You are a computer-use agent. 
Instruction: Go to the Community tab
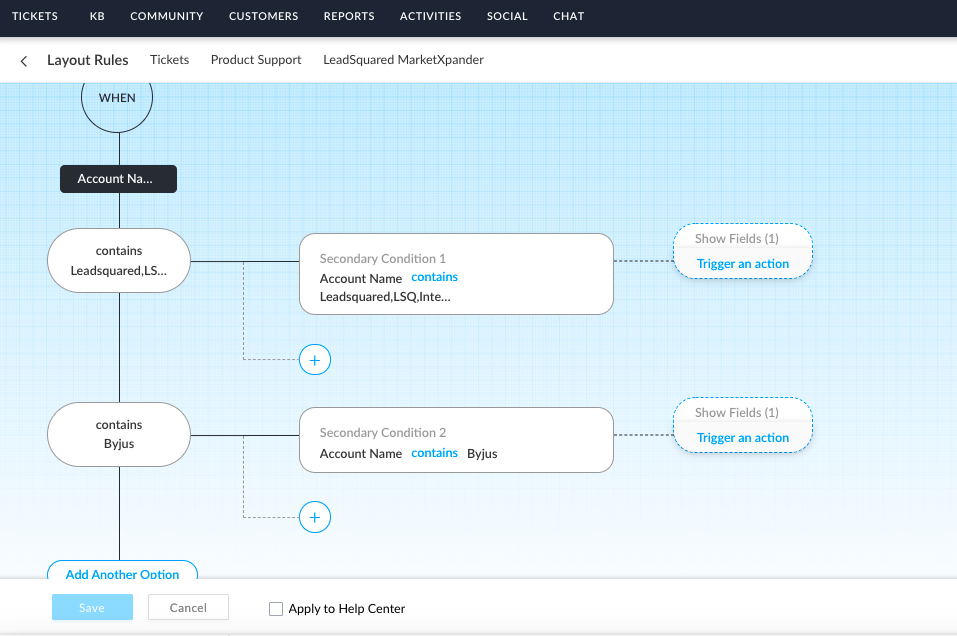(x=166, y=16)
